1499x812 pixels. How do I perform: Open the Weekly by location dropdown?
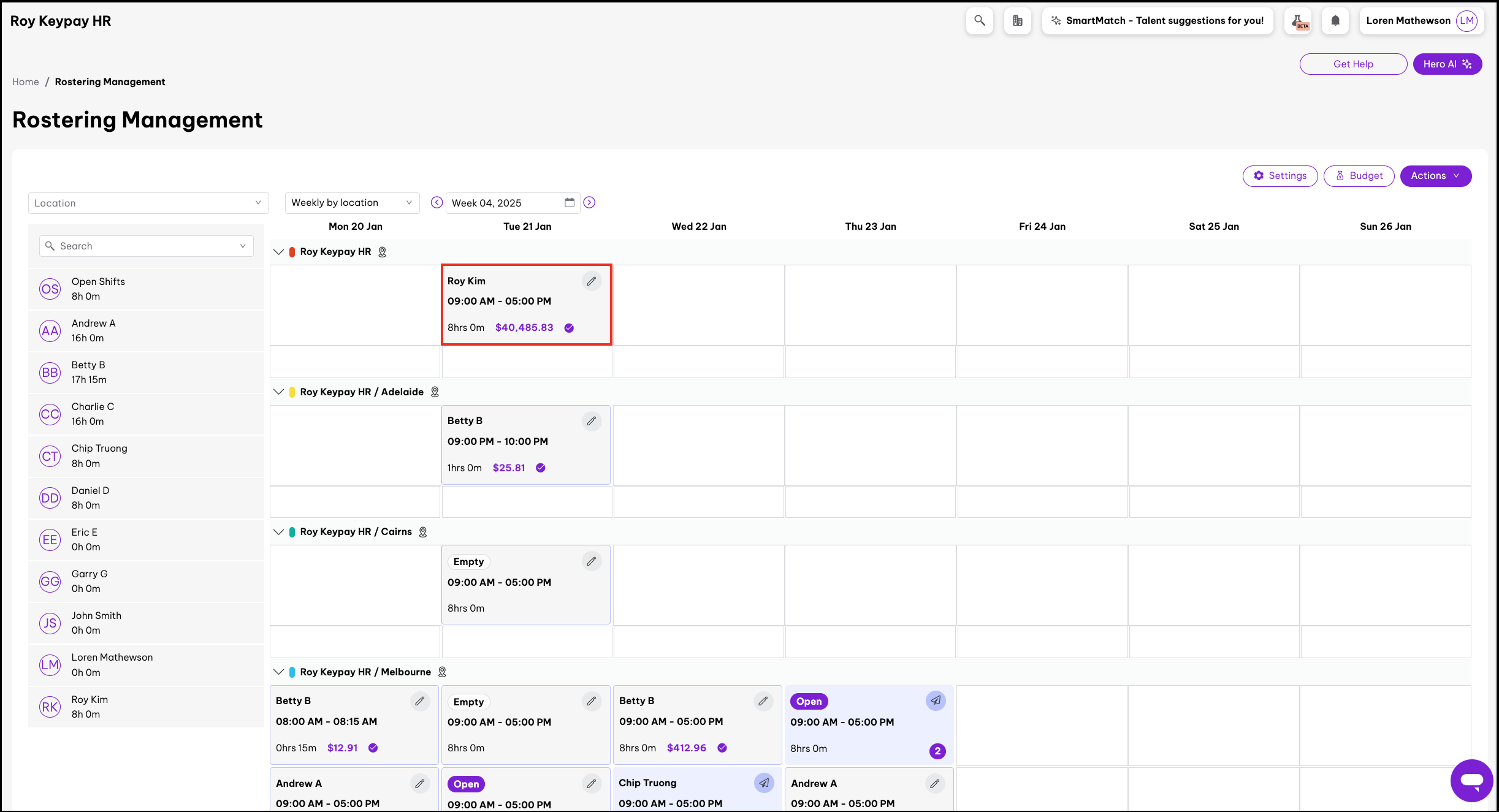tap(352, 203)
